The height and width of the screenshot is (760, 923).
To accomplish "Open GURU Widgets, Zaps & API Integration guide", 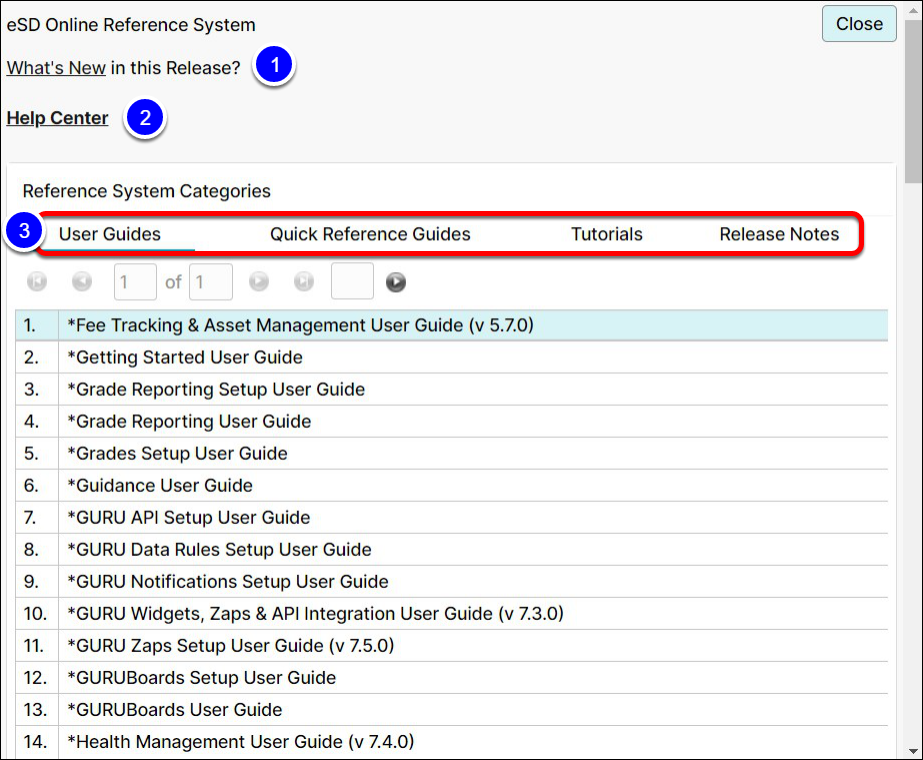I will (x=451, y=613).
